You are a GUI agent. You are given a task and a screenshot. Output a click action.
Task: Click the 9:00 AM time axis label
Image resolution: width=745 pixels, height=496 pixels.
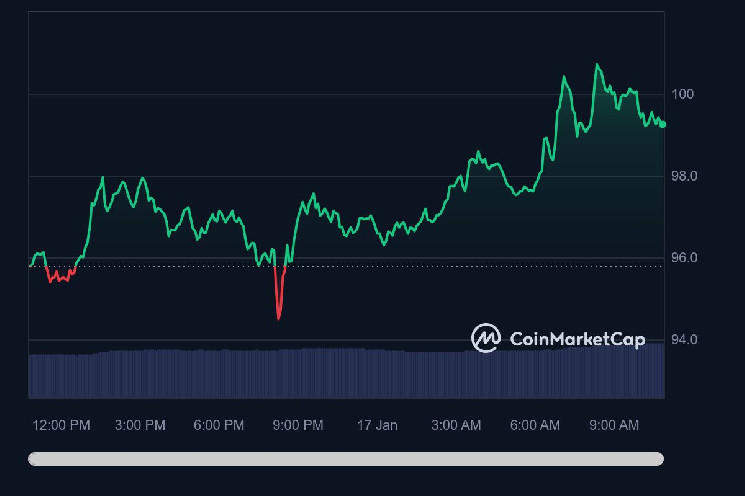pos(614,425)
